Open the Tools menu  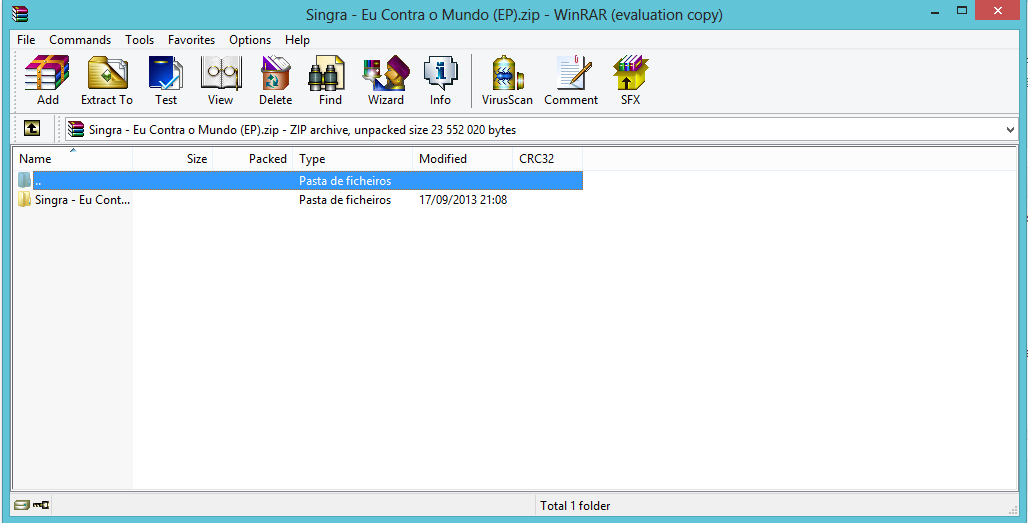[140, 40]
